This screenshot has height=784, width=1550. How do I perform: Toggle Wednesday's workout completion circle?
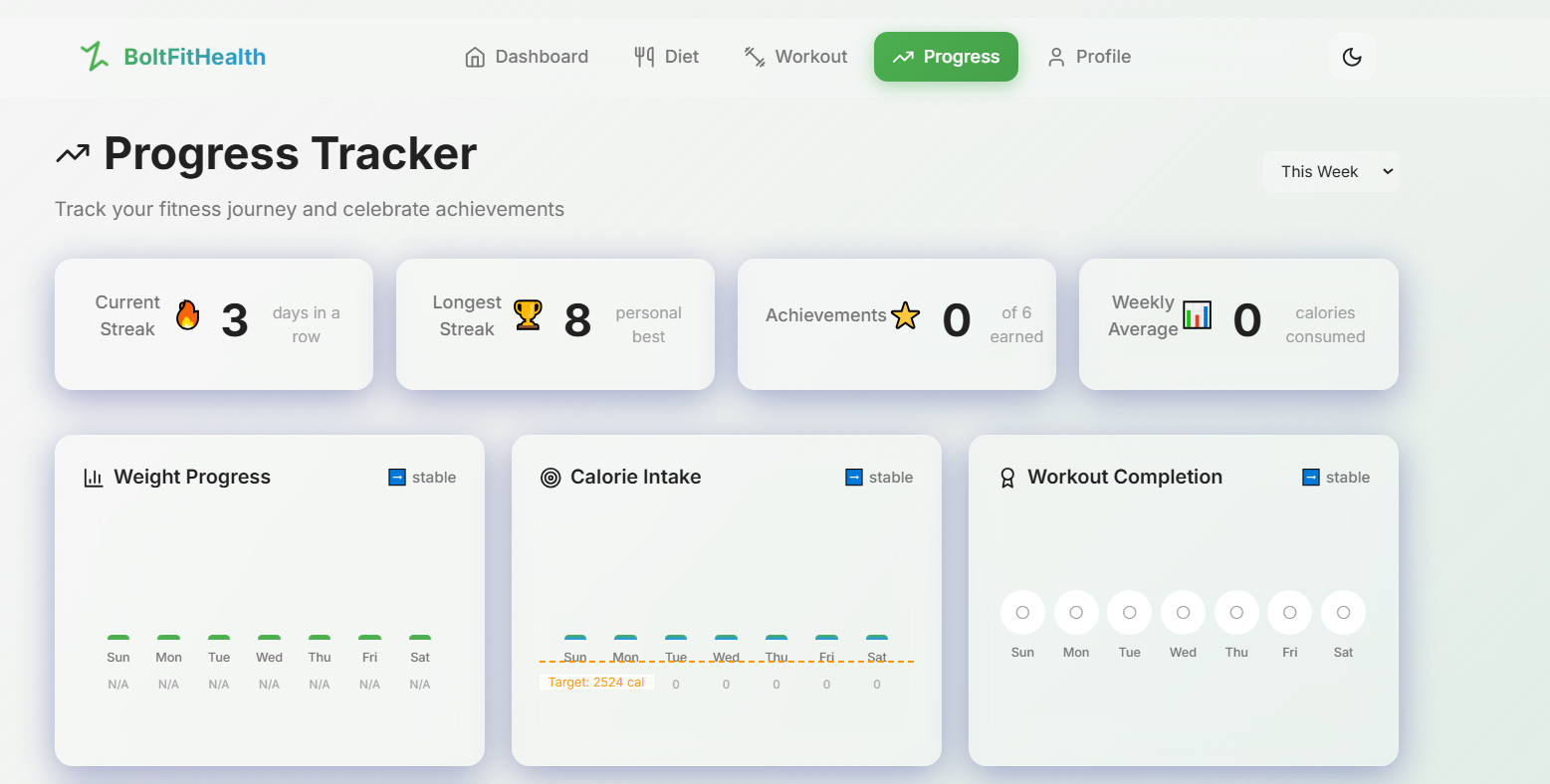click(x=1183, y=612)
